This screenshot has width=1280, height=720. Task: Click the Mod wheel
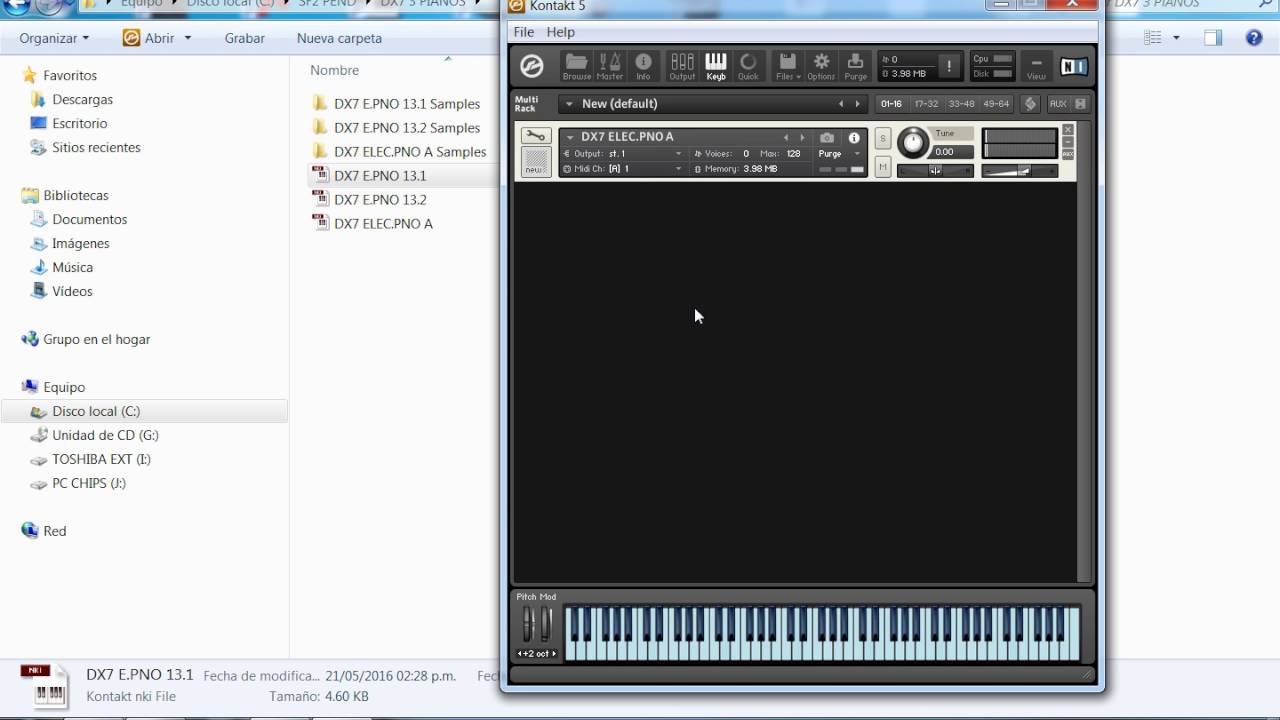[x=546, y=624]
